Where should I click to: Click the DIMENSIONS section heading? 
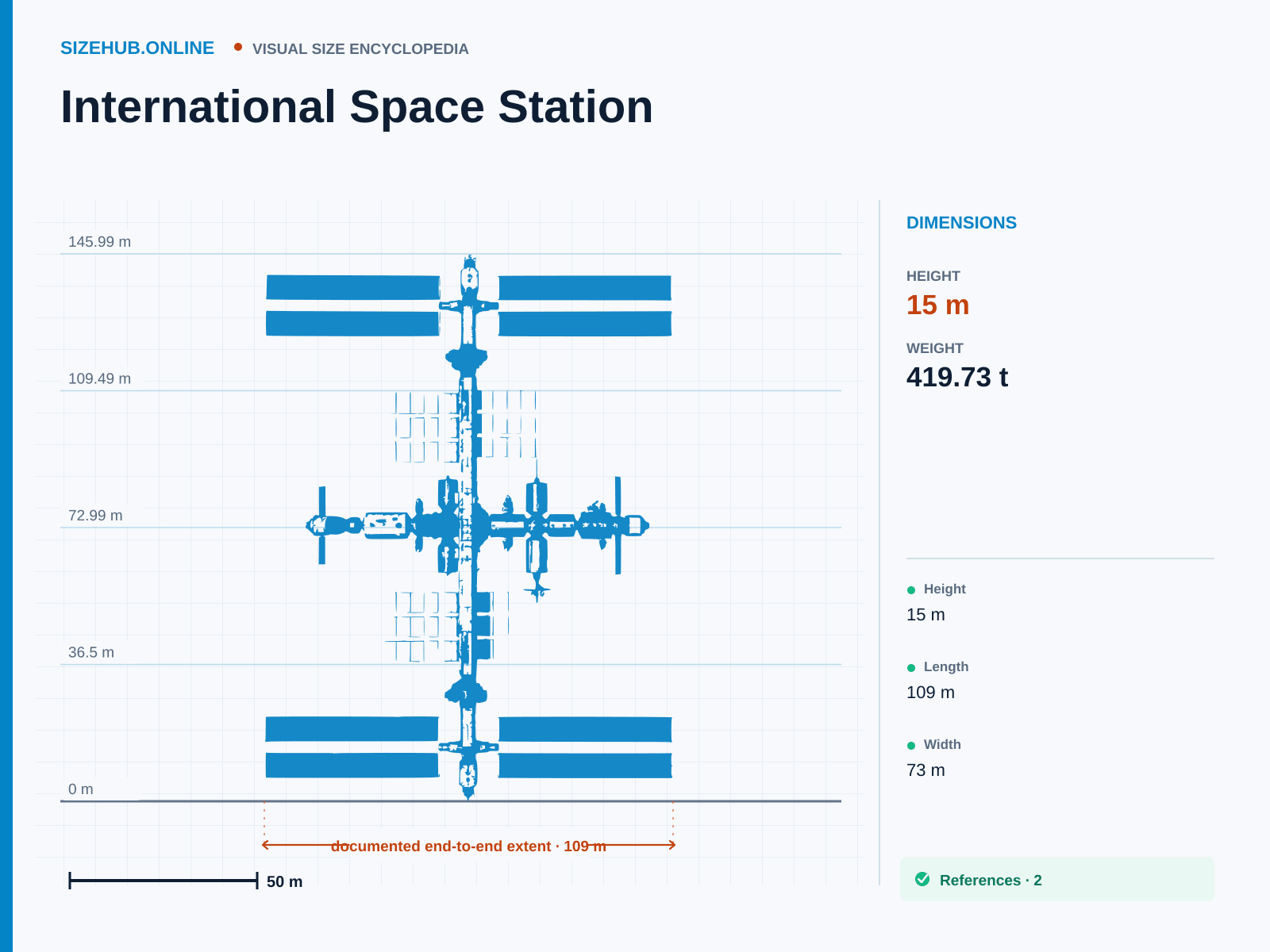961,223
